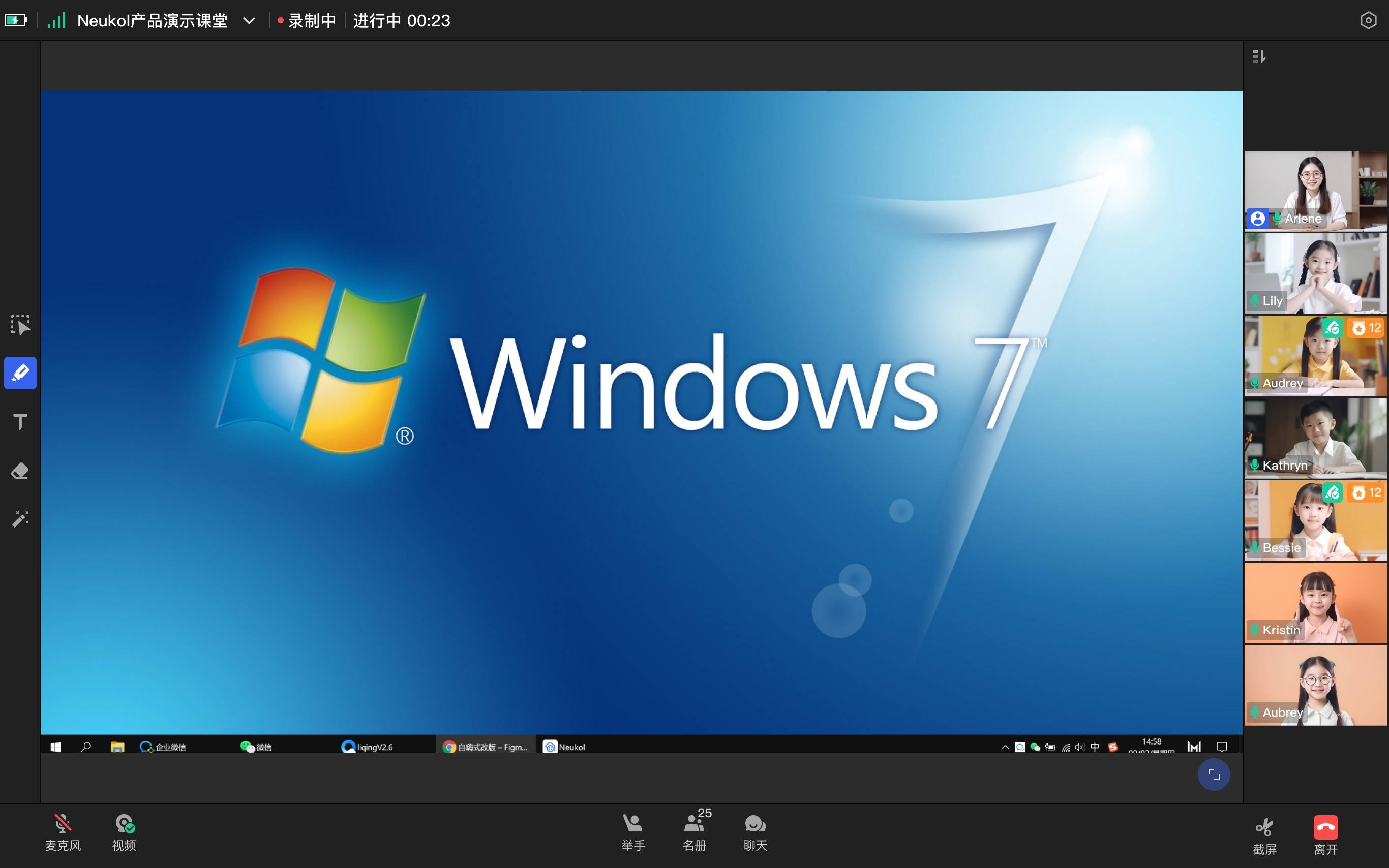
Task: Select the Eraser tool
Action: pyautogui.click(x=20, y=471)
